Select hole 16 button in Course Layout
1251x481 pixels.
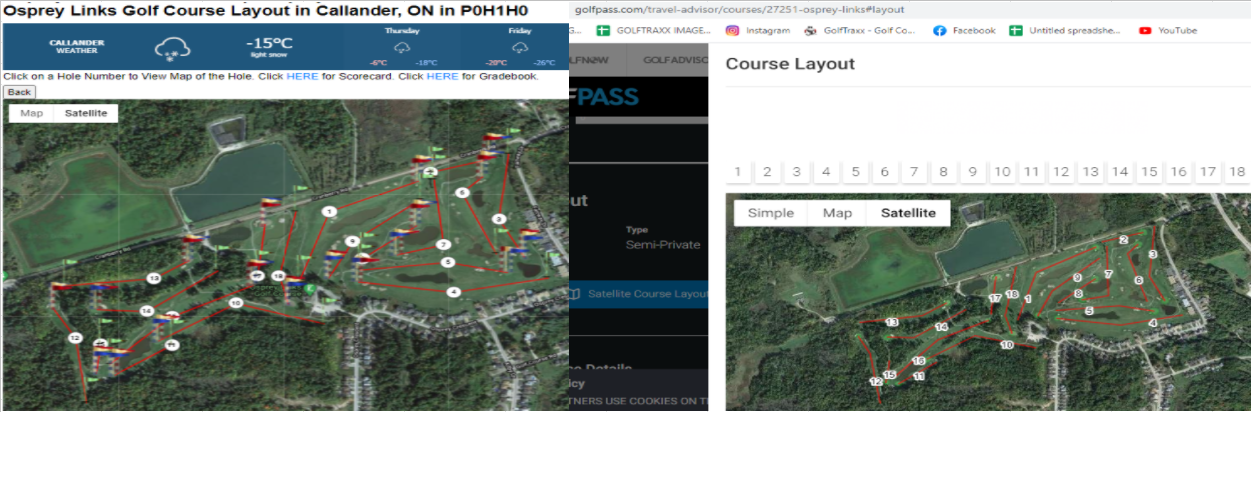pyautogui.click(x=1179, y=172)
